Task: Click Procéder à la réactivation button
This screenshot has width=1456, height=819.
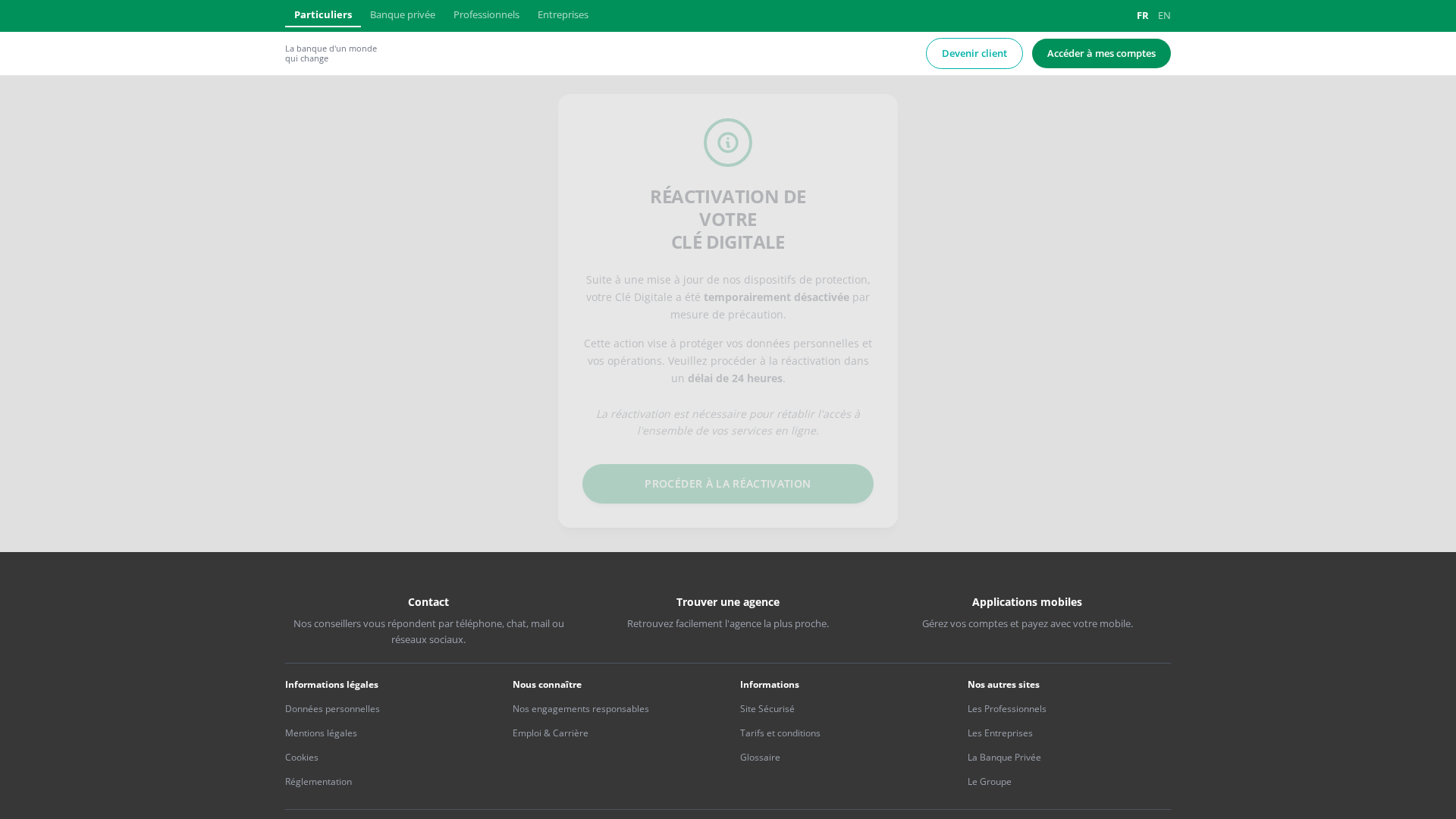Action: click(x=728, y=484)
